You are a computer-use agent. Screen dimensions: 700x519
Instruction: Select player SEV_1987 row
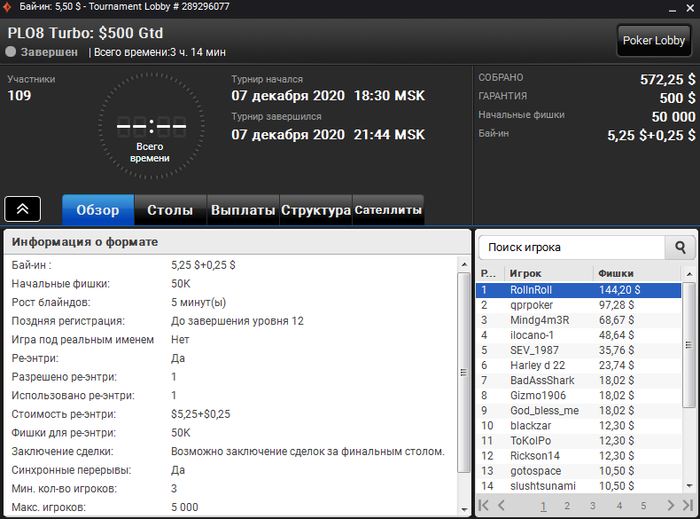pyautogui.click(x=579, y=350)
